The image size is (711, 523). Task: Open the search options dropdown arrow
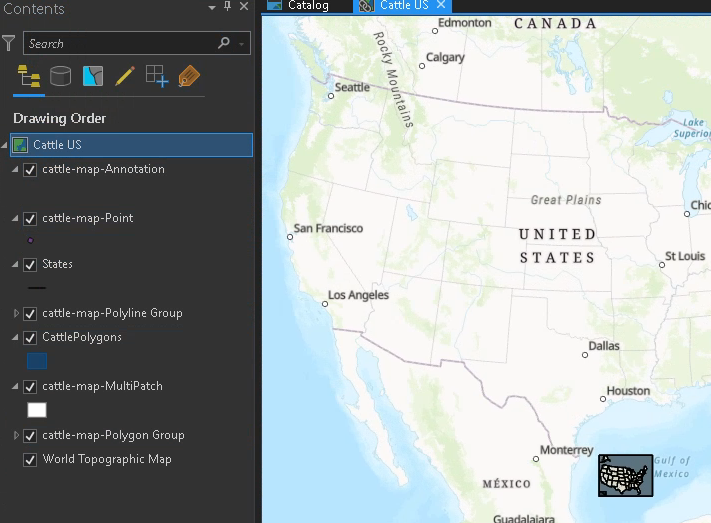[x=242, y=44]
